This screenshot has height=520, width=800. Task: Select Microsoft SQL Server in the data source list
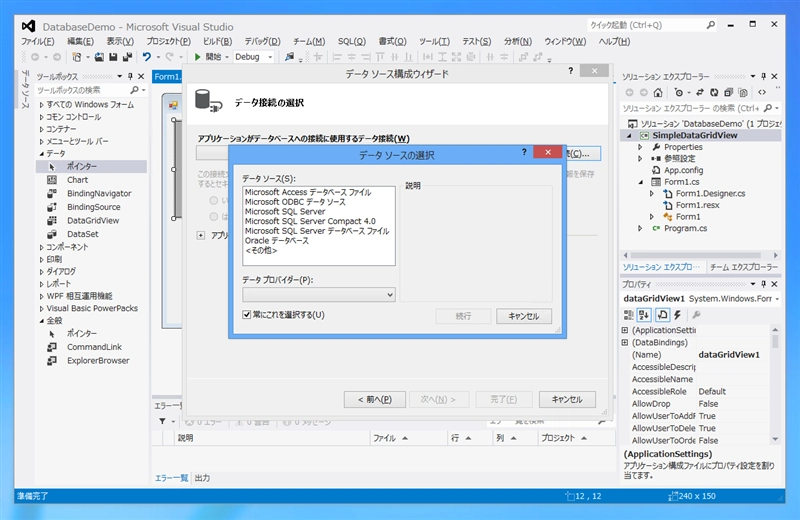285,212
